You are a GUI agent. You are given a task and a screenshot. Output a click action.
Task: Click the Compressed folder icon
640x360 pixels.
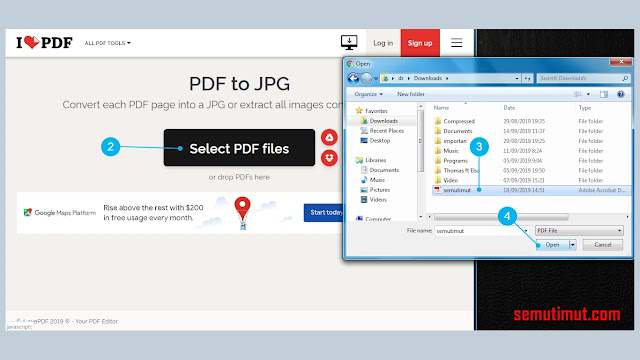pyautogui.click(x=438, y=121)
